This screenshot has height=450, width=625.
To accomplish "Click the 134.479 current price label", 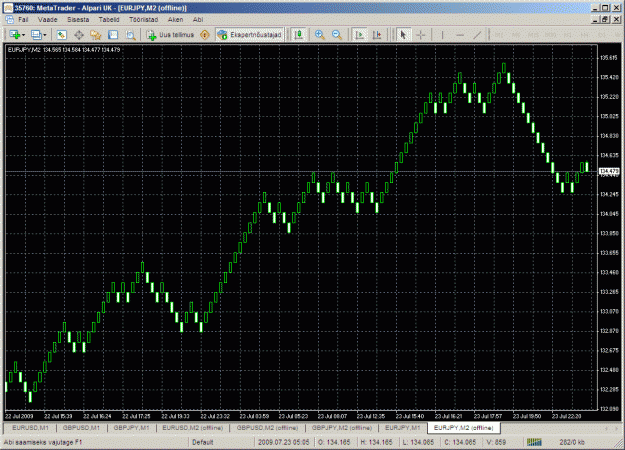I will coord(609,171).
